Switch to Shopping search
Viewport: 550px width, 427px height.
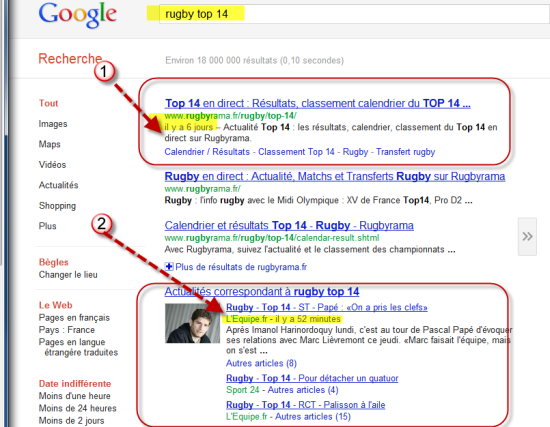click(x=57, y=206)
